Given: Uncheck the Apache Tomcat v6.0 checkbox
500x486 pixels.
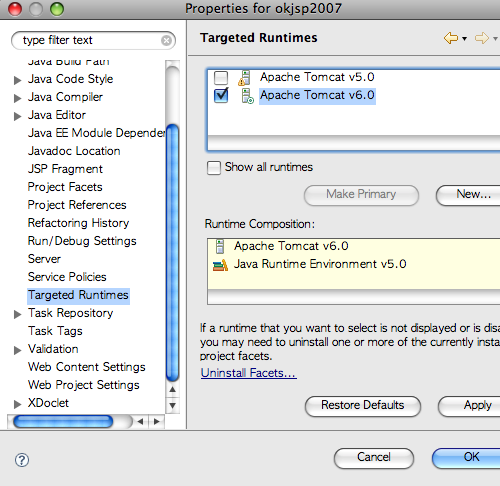Looking at the screenshot, I should [x=221, y=96].
